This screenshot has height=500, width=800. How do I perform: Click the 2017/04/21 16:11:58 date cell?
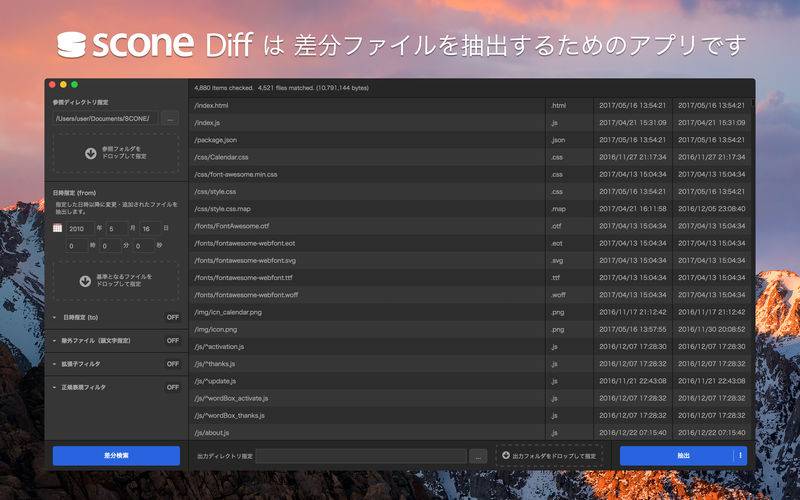point(633,209)
